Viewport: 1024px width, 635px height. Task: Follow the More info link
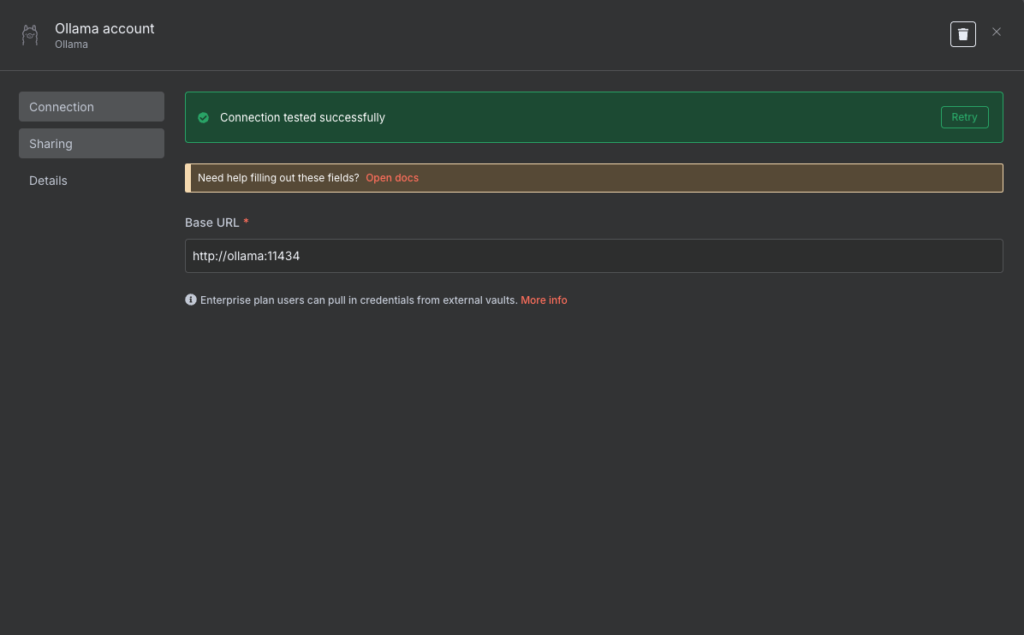pyautogui.click(x=543, y=300)
